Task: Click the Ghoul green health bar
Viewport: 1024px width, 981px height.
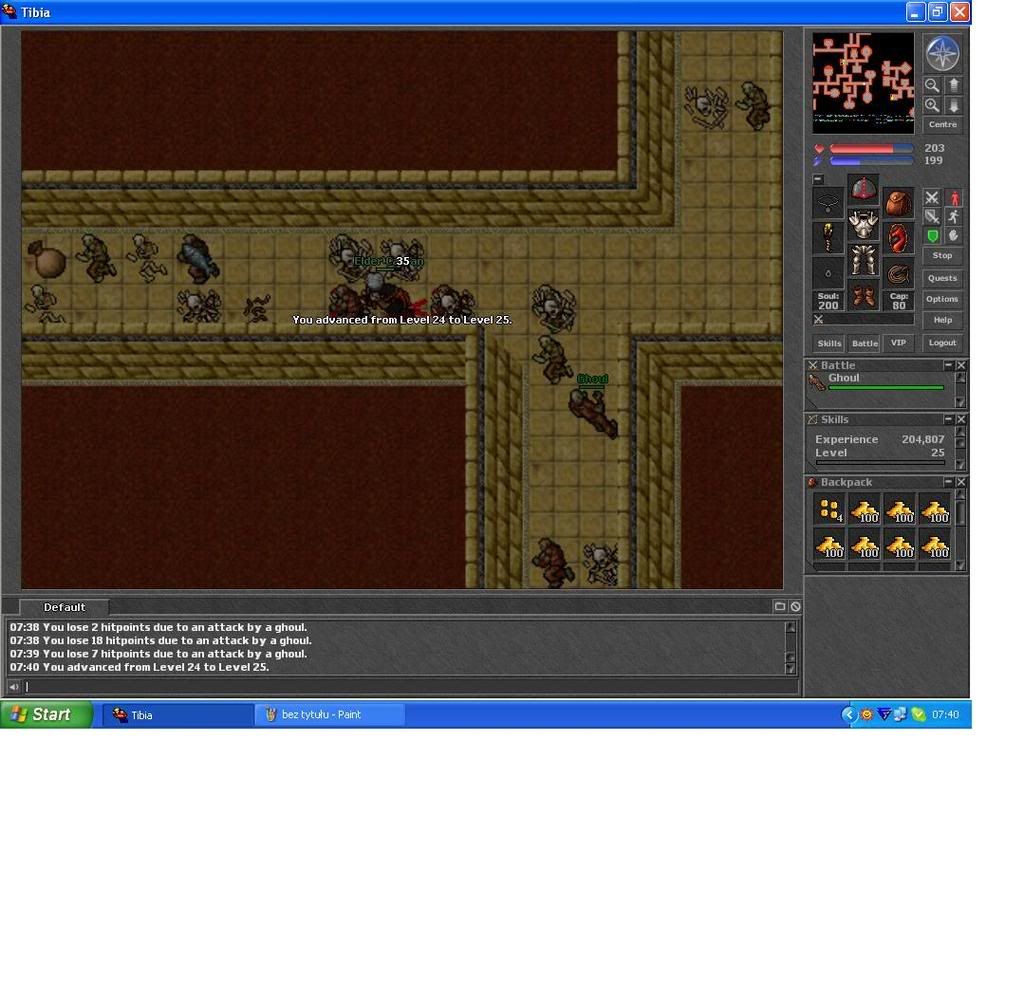Action: pyautogui.click(x=886, y=388)
